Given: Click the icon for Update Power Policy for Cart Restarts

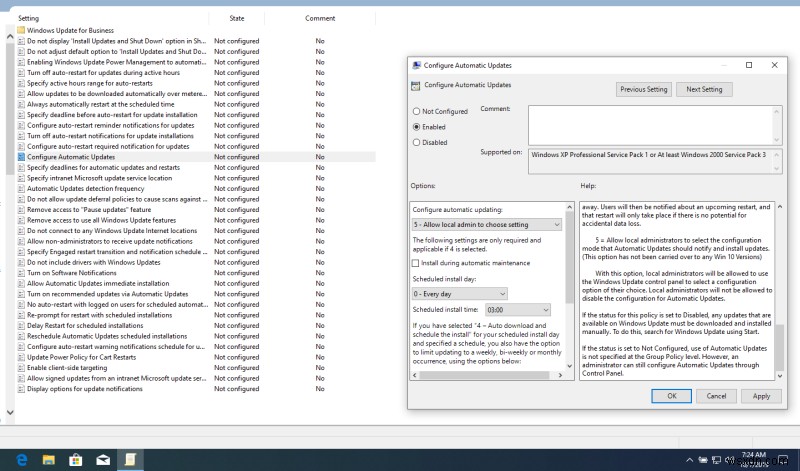Looking at the screenshot, I should (x=21, y=357).
